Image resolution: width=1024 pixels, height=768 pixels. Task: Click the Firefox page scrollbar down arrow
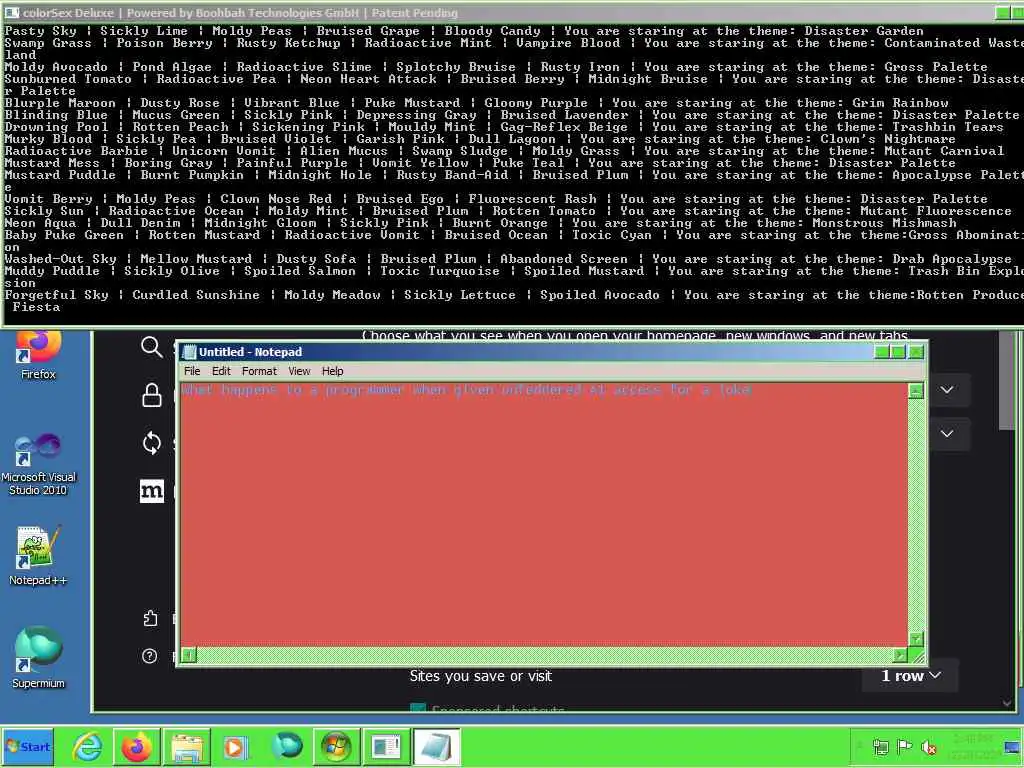(1006, 703)
